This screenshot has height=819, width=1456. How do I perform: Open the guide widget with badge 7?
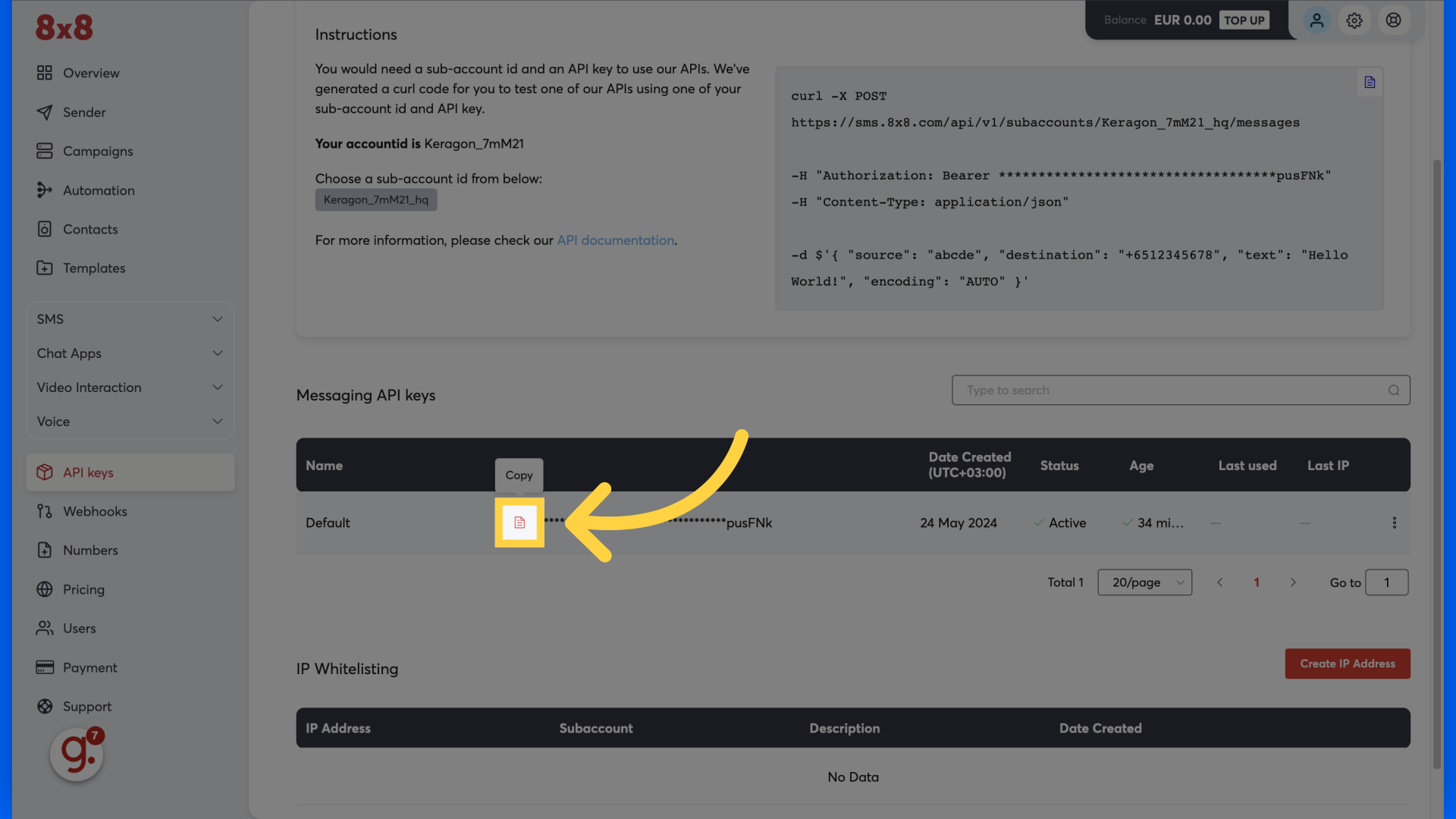[x=77, y=754]
